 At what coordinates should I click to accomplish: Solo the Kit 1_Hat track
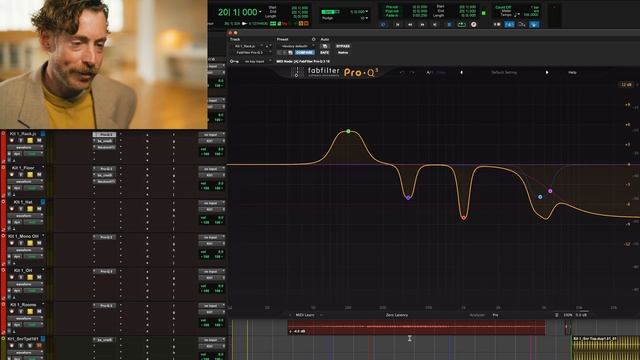29,209
